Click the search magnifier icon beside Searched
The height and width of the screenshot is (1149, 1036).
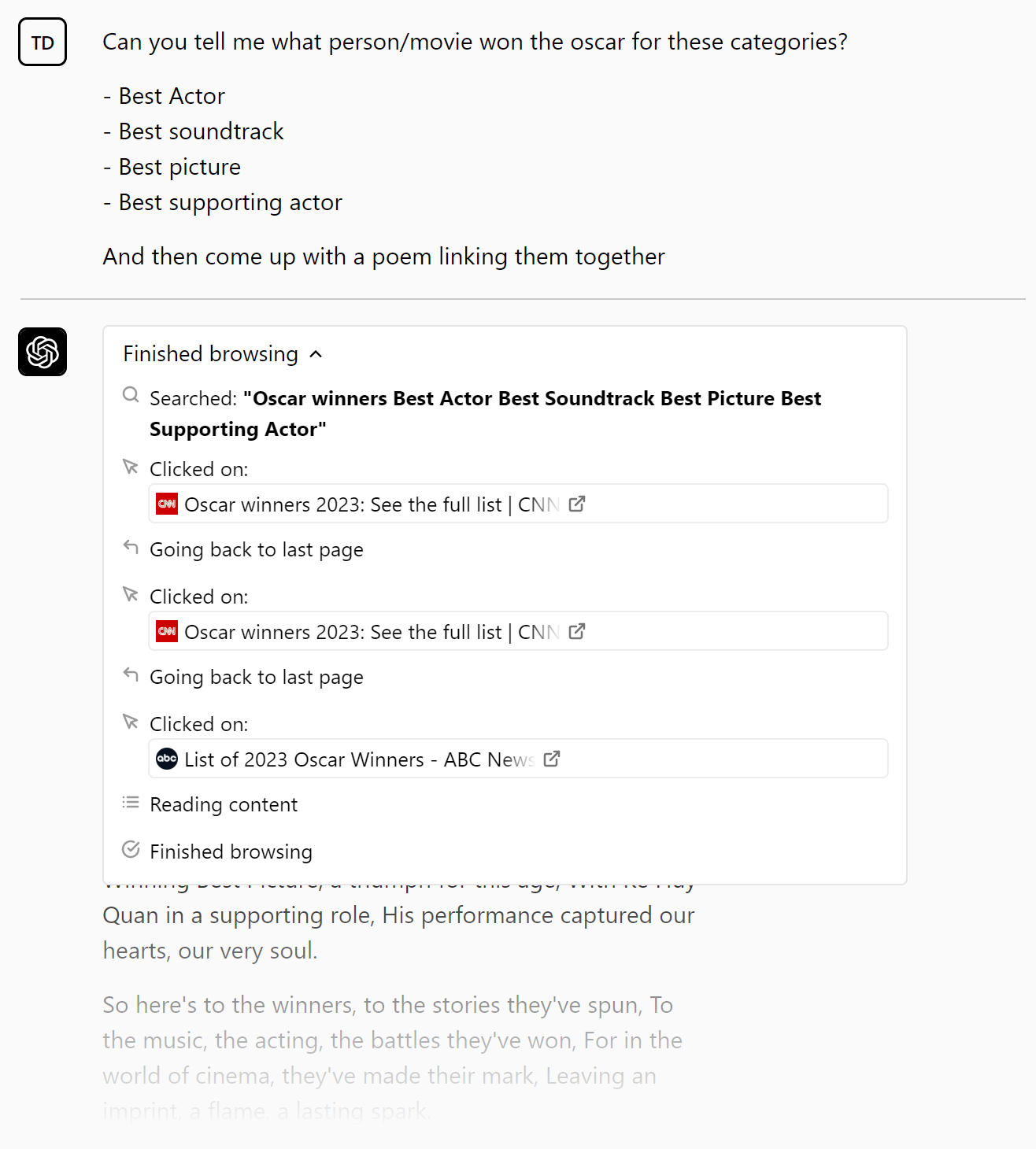131,396
